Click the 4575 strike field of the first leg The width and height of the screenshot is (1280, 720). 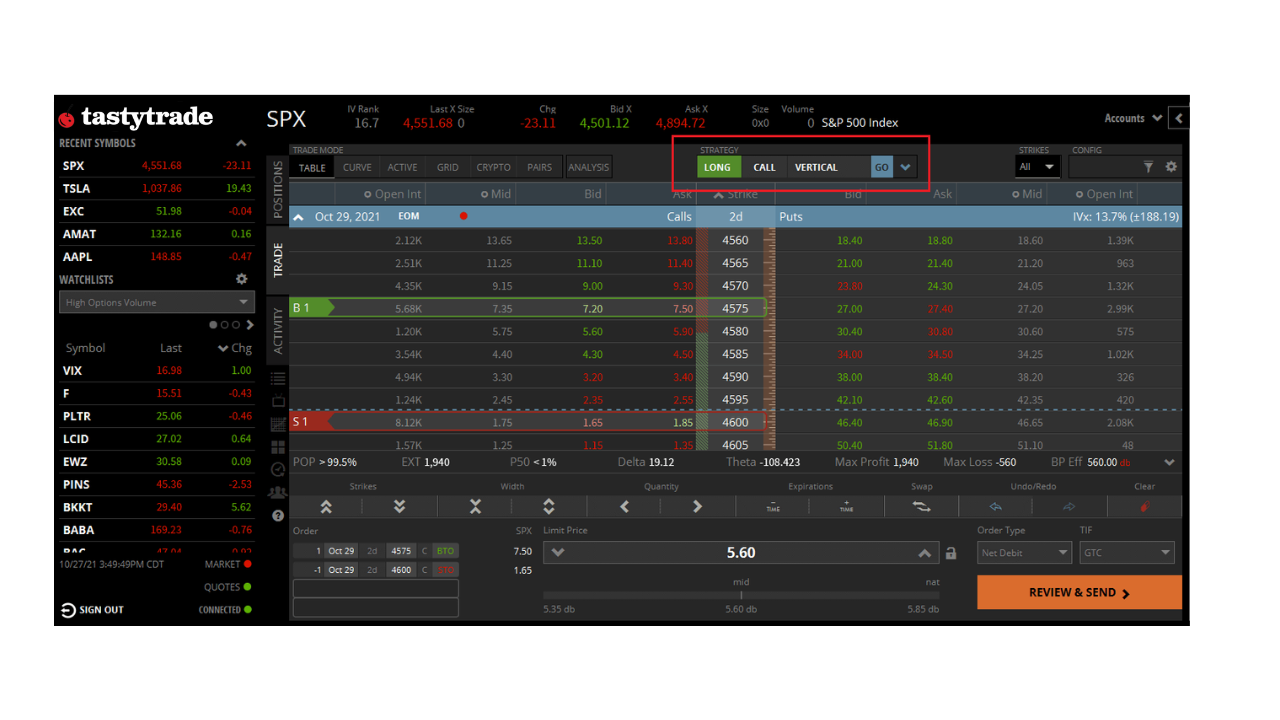pos(401,551)
